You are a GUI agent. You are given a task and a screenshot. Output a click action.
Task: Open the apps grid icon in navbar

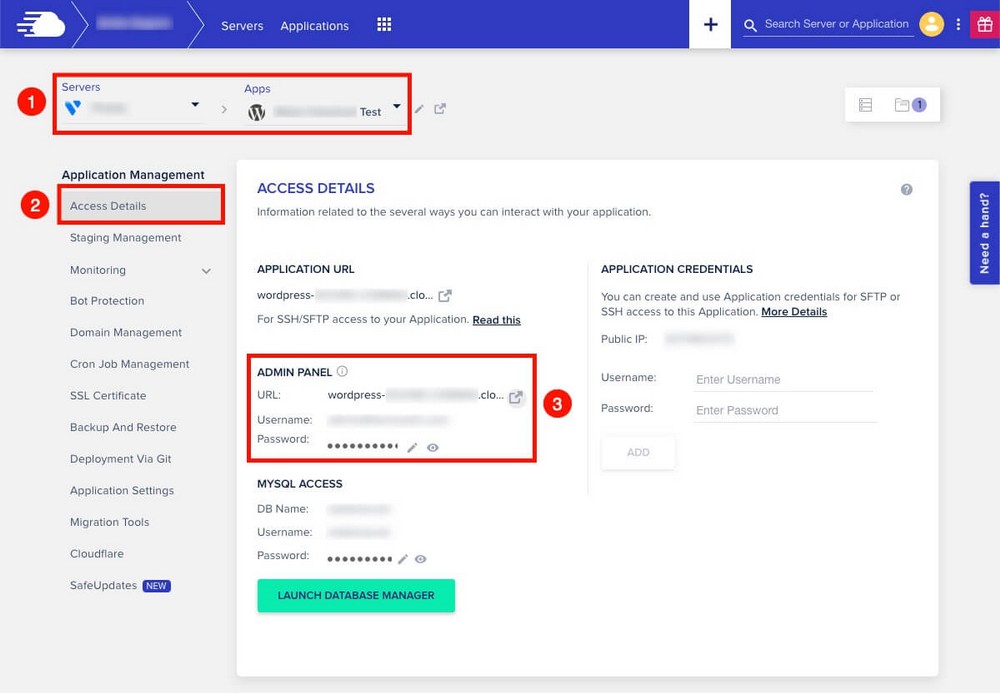pos(384,25)
